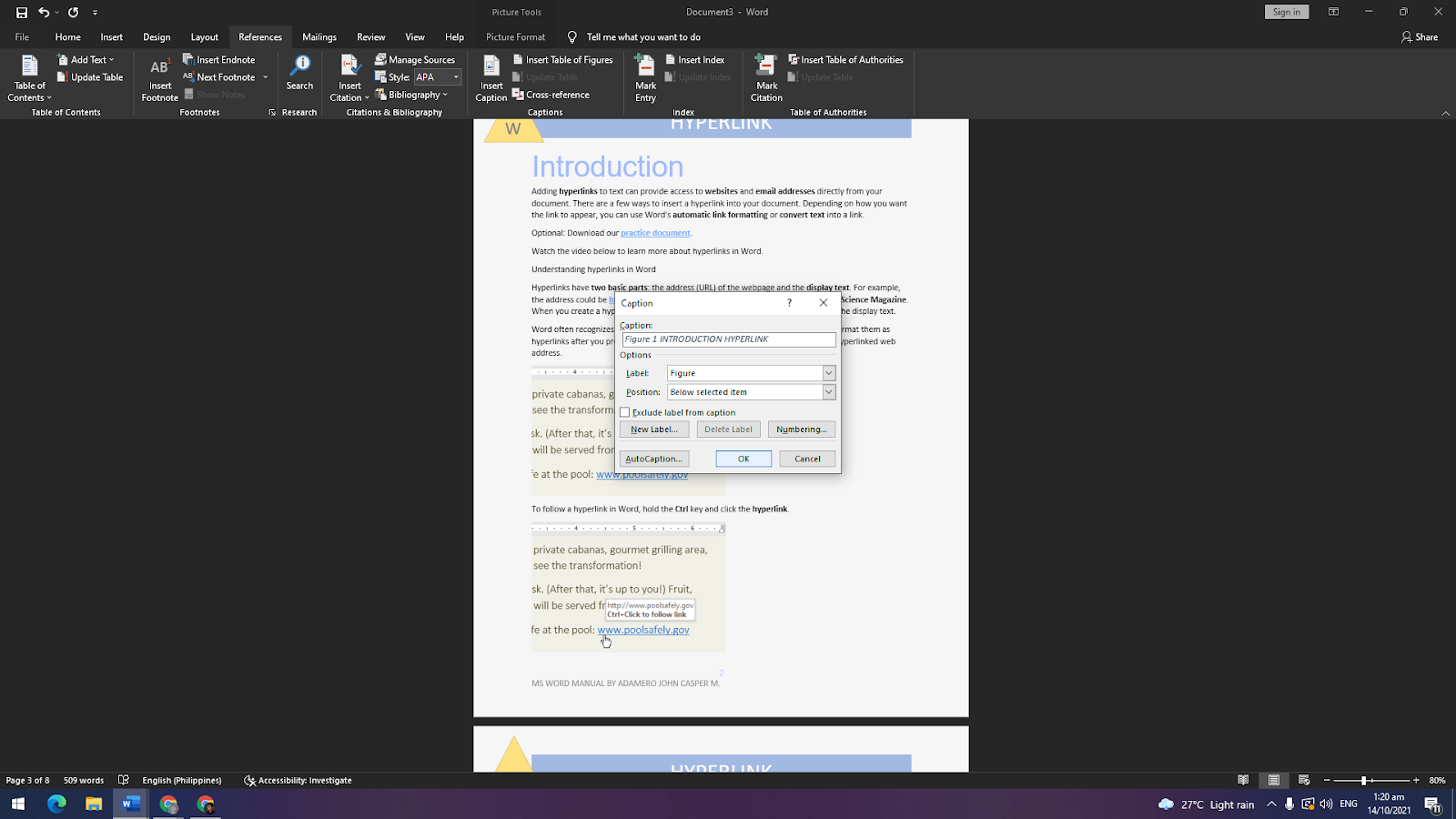
Task: Open the File tab
Action: coord(22,37)
